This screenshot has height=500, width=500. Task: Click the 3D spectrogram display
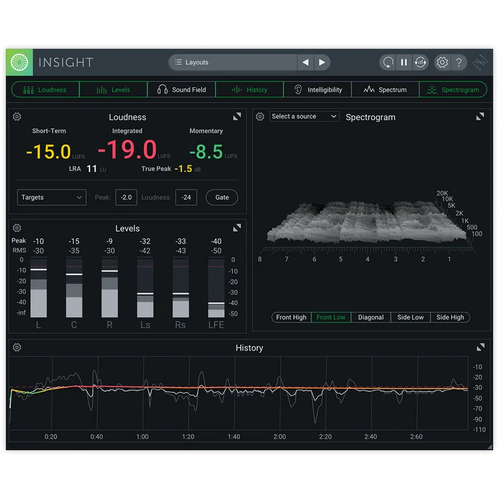point(368,222)
